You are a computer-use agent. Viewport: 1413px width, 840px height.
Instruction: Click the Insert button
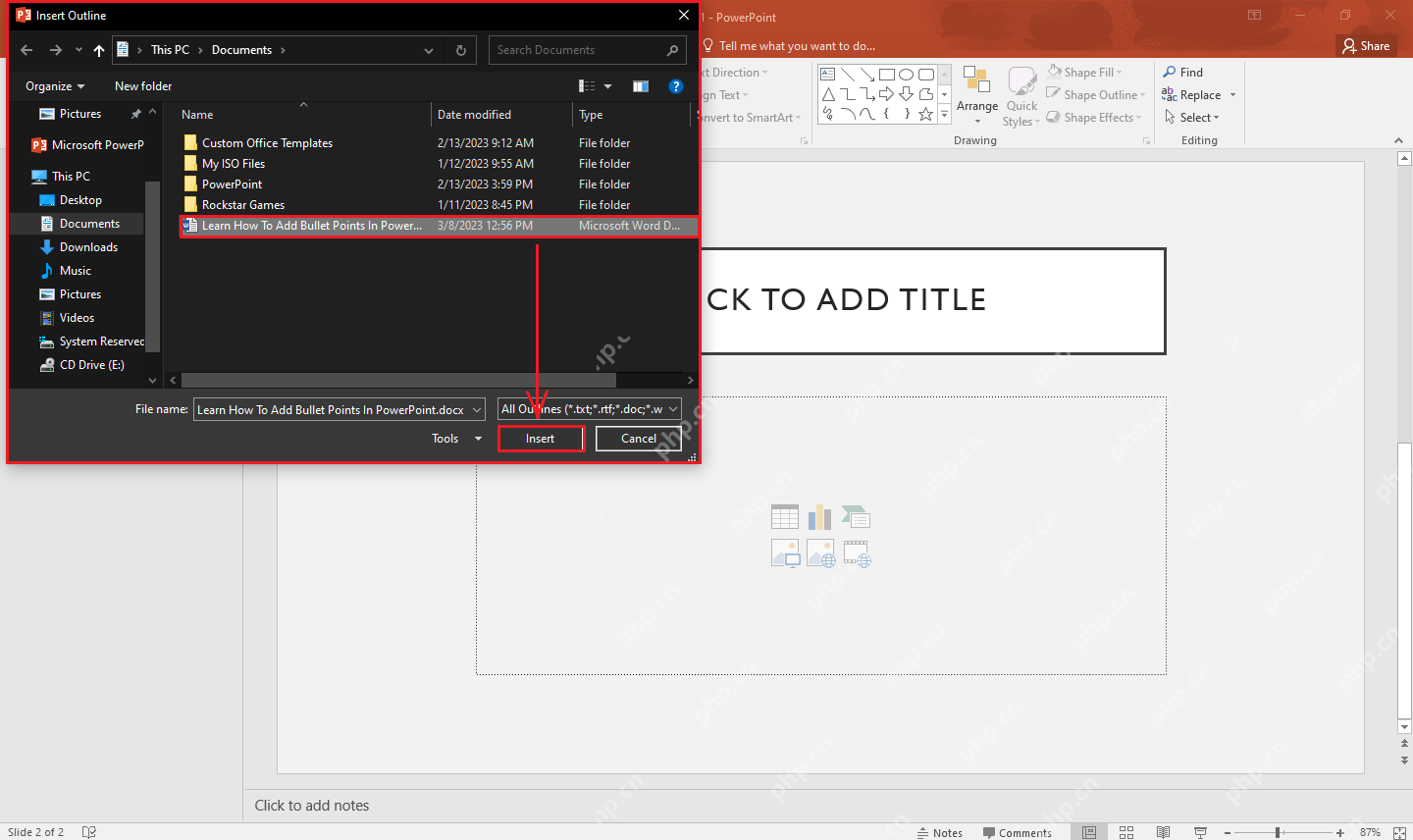pyautogui.click(x=541, y=439)
